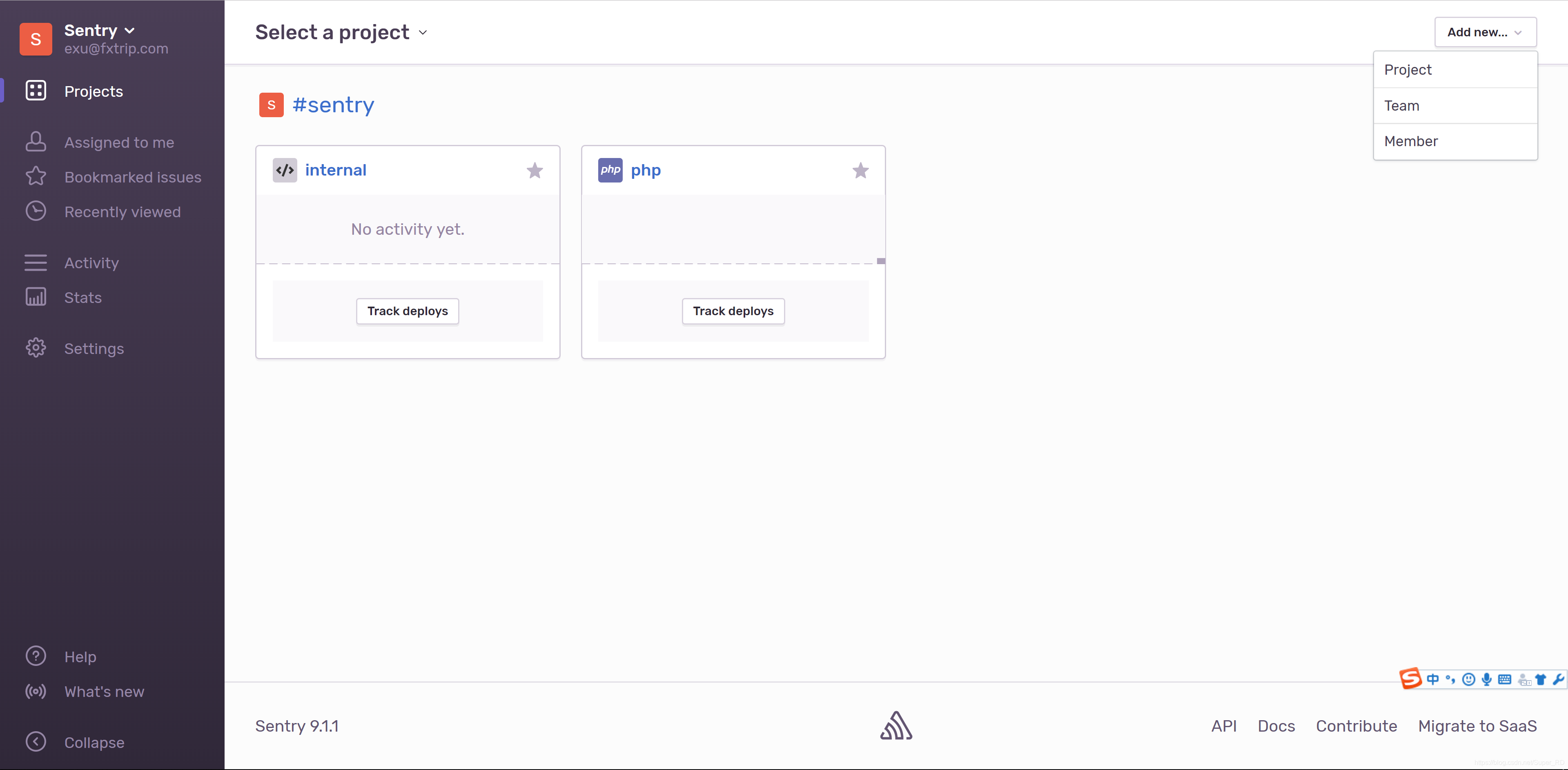Open the #sentry team link
1568x770 pixels.
(x=333, y=105)
